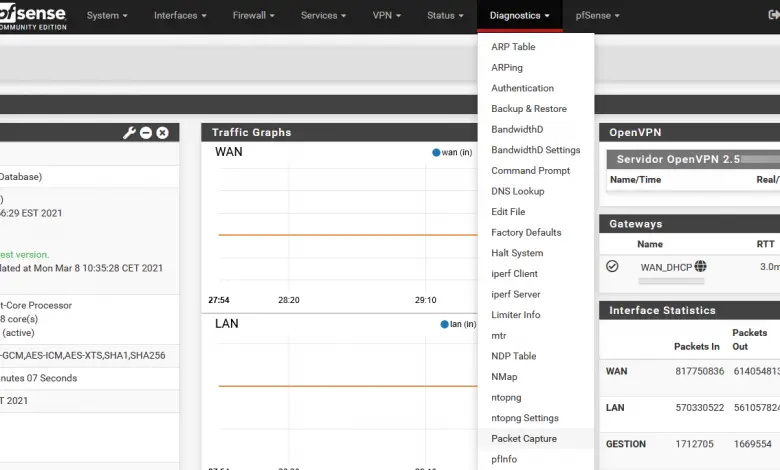Viewport: 780px width, 470px height.
Task: Click LAN row label in Interface Statistics
Action: [x=615, y=408]
